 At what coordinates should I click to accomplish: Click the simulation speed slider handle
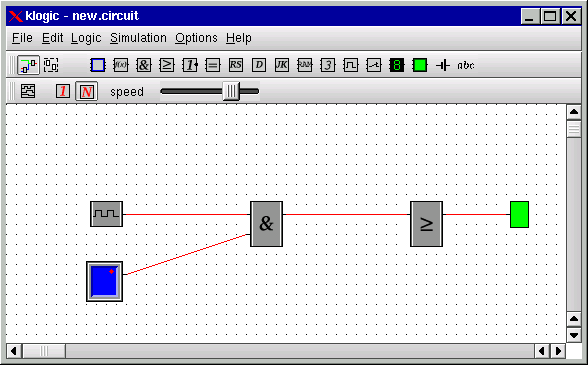click(231, 91)
